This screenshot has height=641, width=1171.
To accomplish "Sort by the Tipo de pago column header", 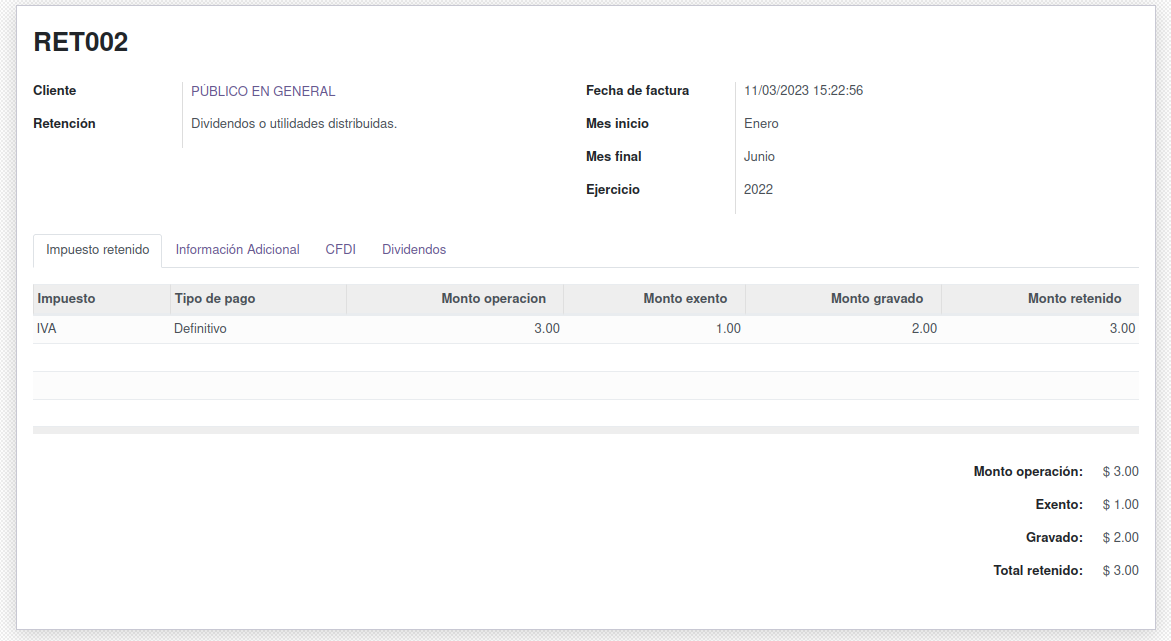I will click(x=215, y=299).
